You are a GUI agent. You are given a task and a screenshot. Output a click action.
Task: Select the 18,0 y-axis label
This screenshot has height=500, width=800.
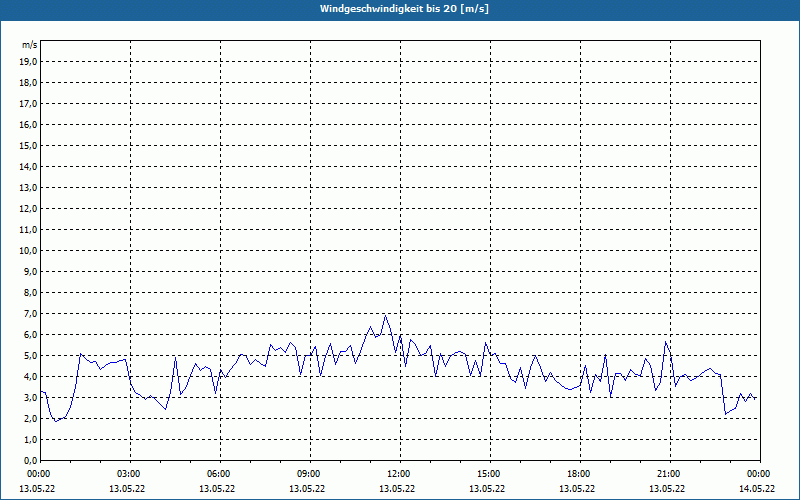click(x=29, y=83)
